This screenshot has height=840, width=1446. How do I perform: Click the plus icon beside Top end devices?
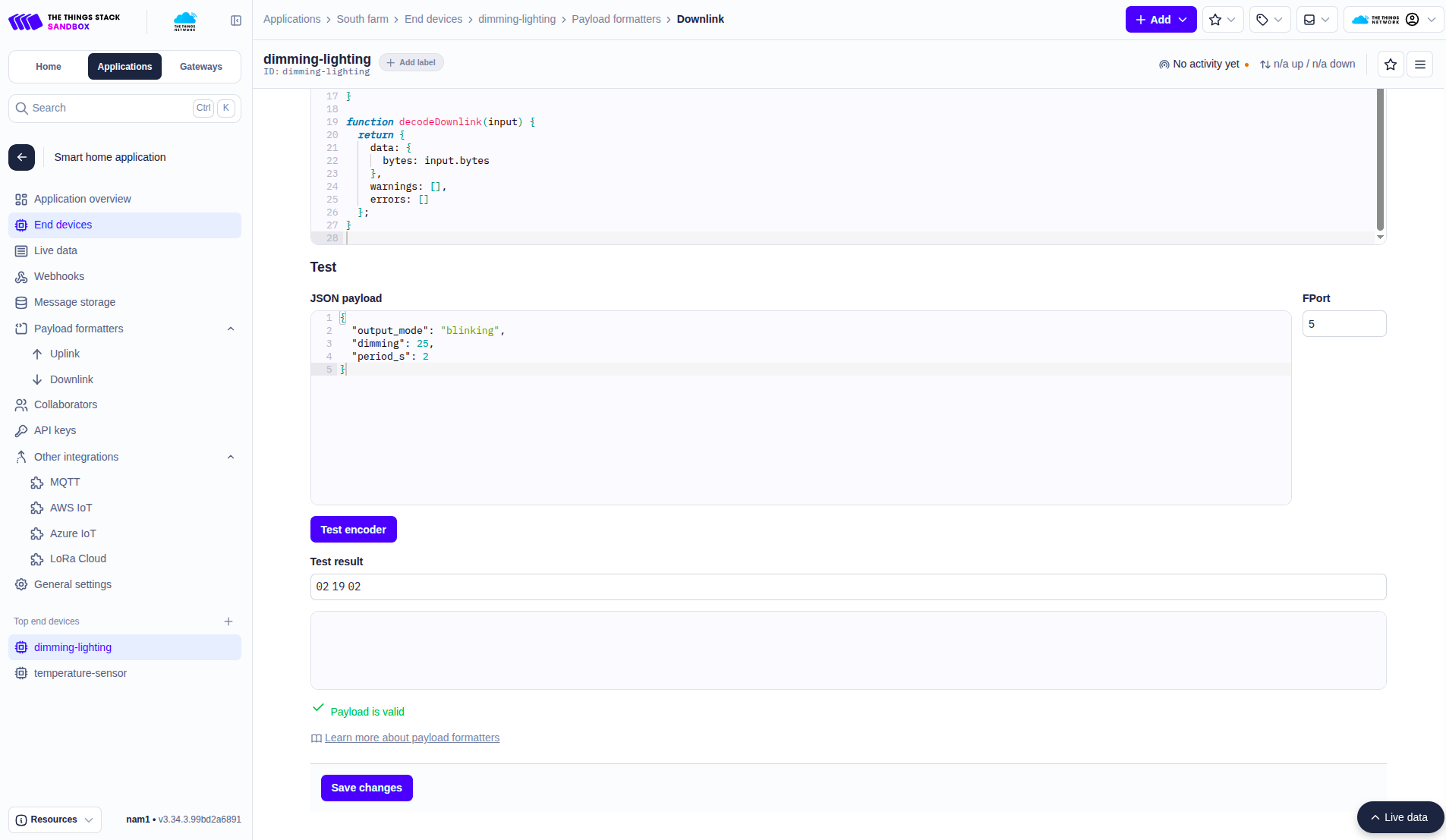(x=228, y=621)
